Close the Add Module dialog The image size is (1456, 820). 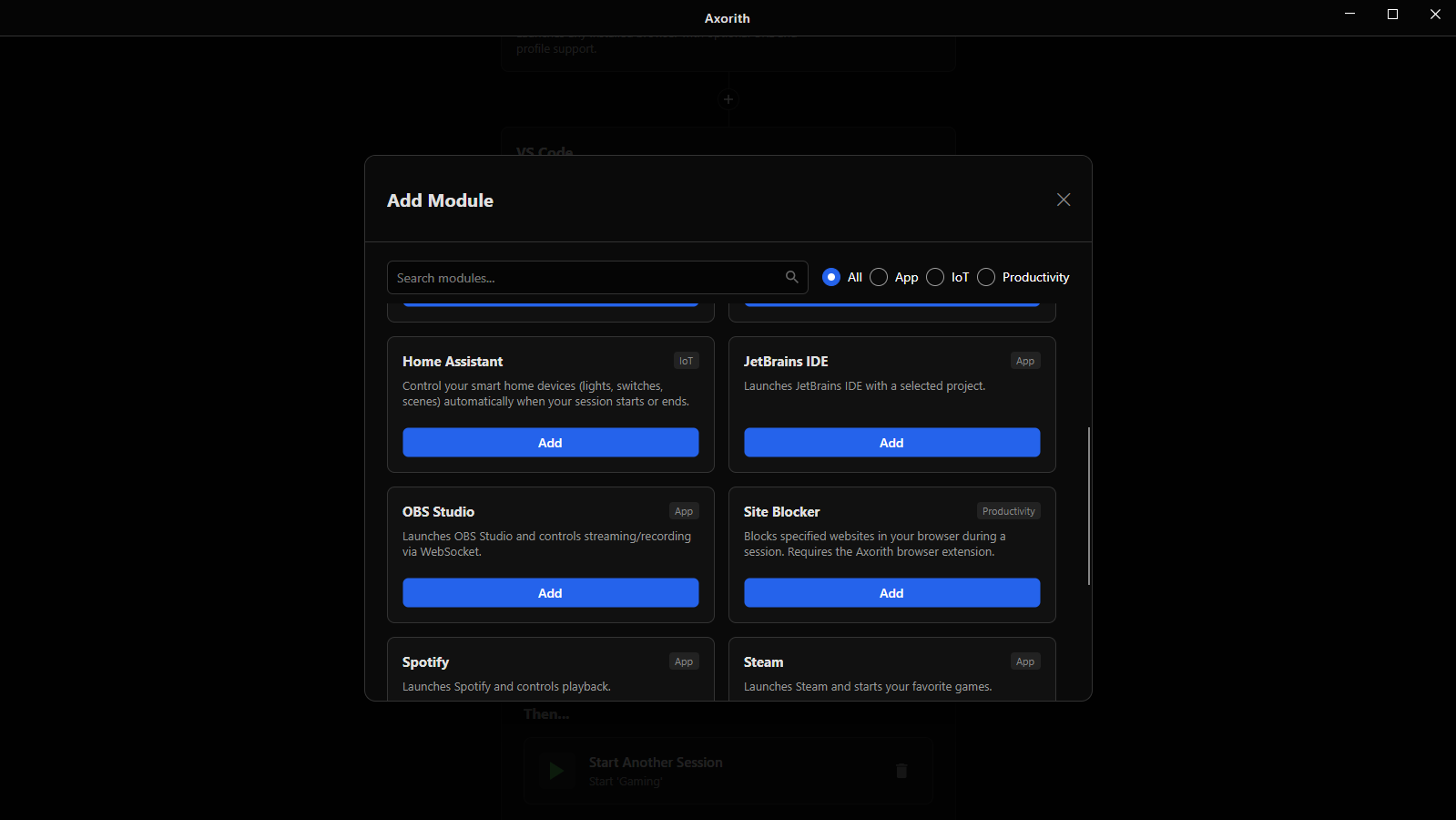1063,200
